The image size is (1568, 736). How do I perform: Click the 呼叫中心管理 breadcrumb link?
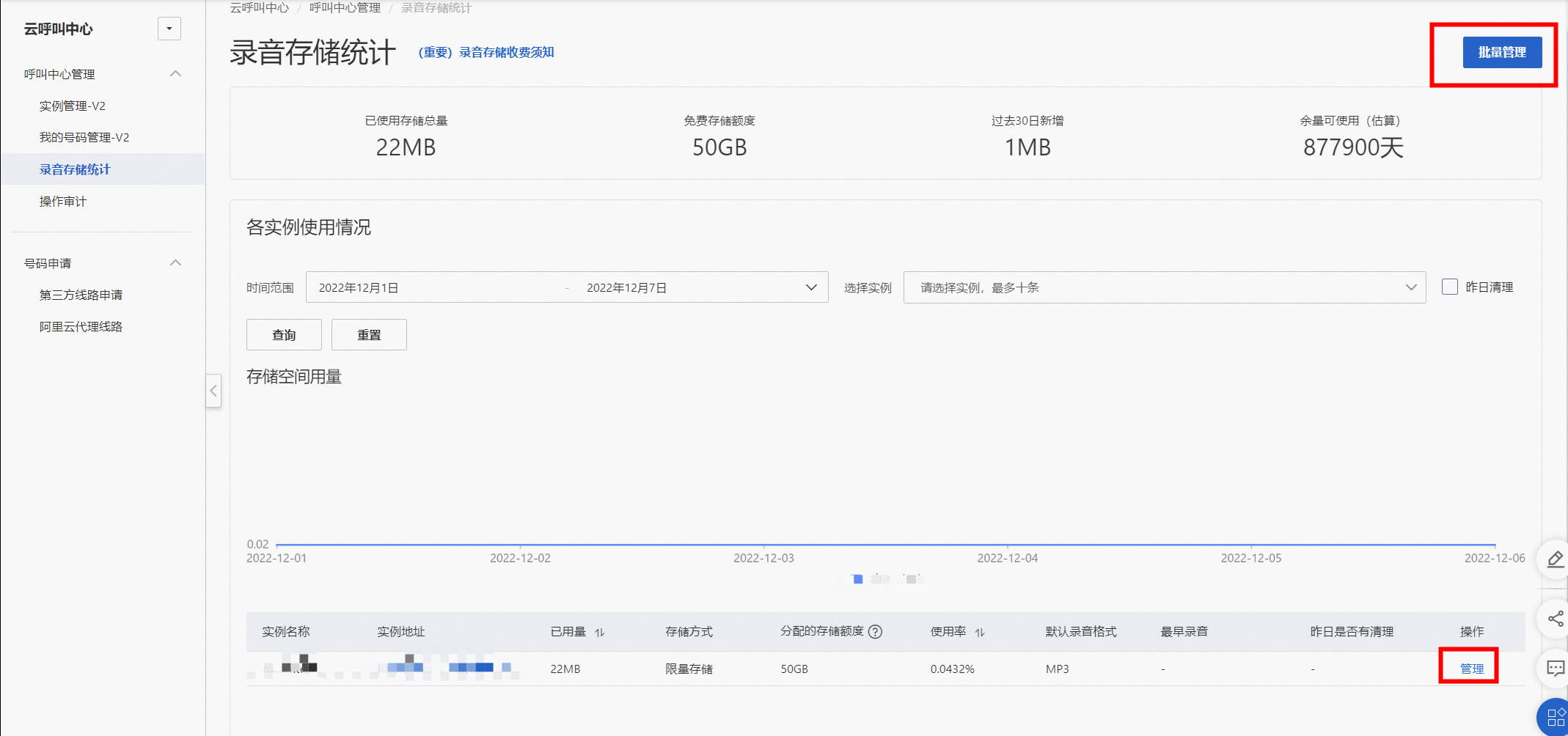[345, 7]
